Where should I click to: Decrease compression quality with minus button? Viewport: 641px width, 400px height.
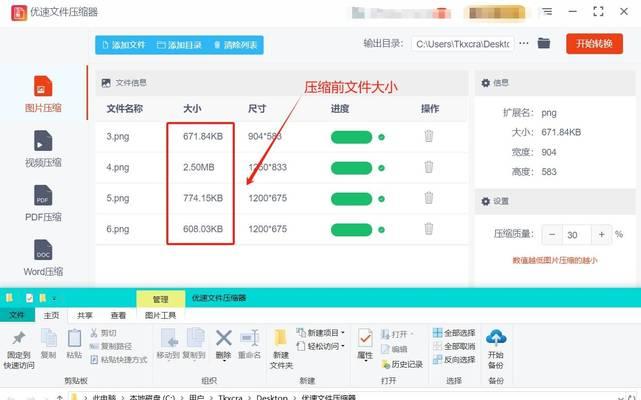[x=552, y=234]
